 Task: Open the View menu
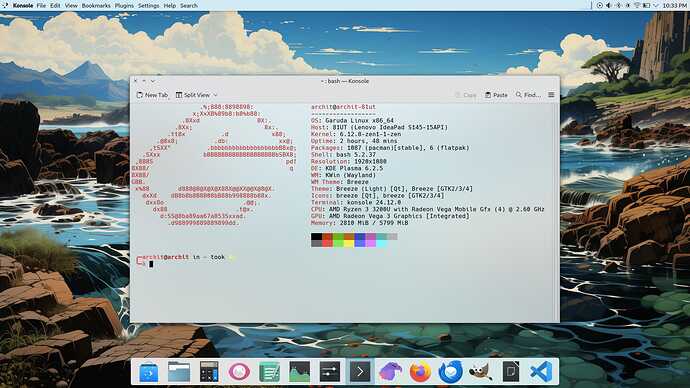(x=71, y=6)
